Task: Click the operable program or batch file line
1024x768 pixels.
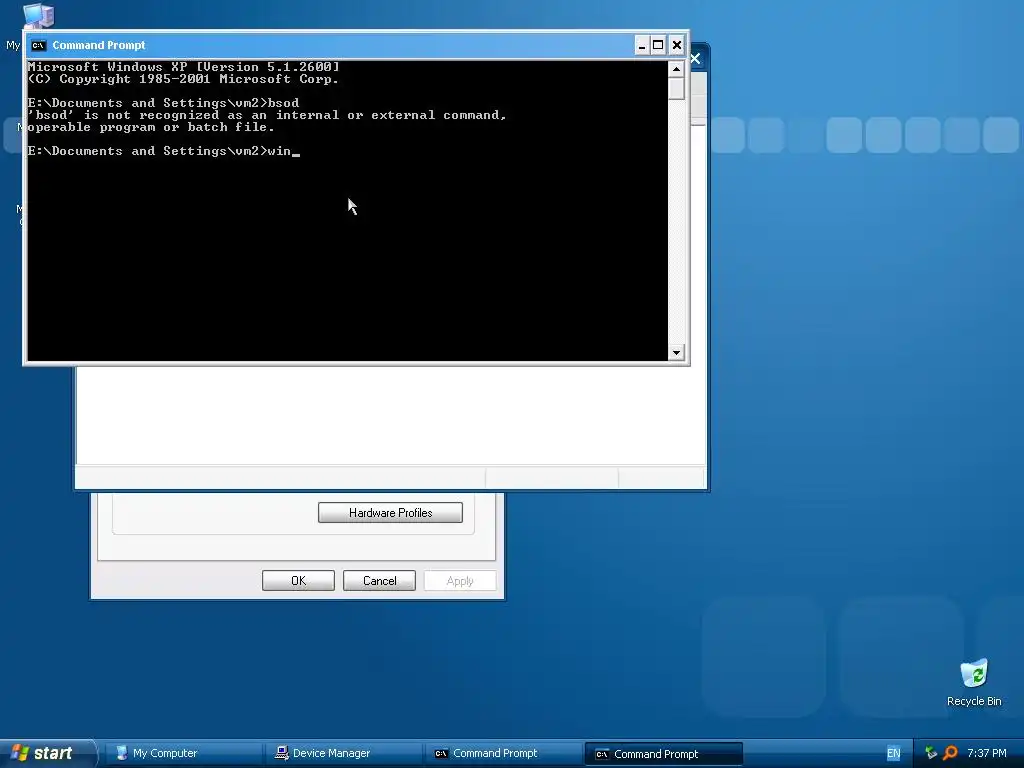Action: 151,127
